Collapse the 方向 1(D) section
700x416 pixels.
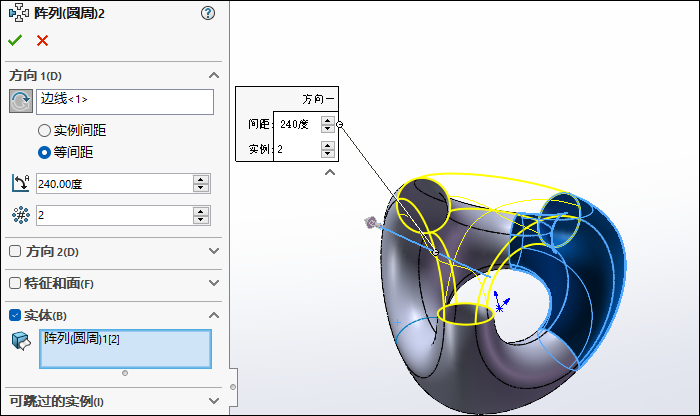(x=214, y=75)
